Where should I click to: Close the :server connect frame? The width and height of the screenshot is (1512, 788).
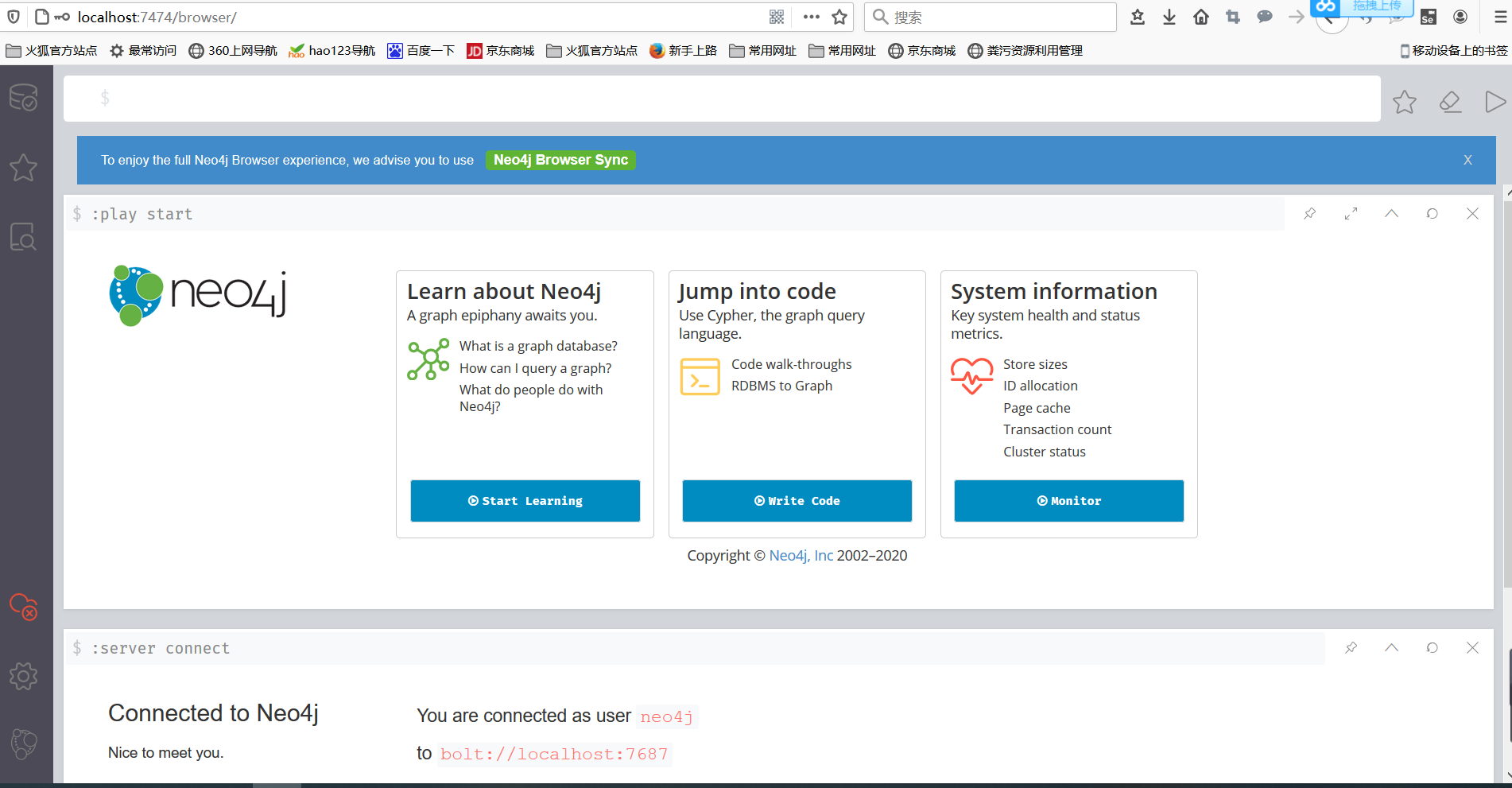click(x=1472, y=647)
